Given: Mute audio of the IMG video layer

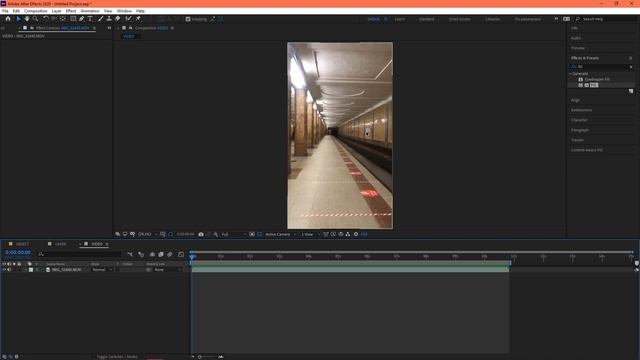Looking at the screenshot, I should (x=9, y=270).
